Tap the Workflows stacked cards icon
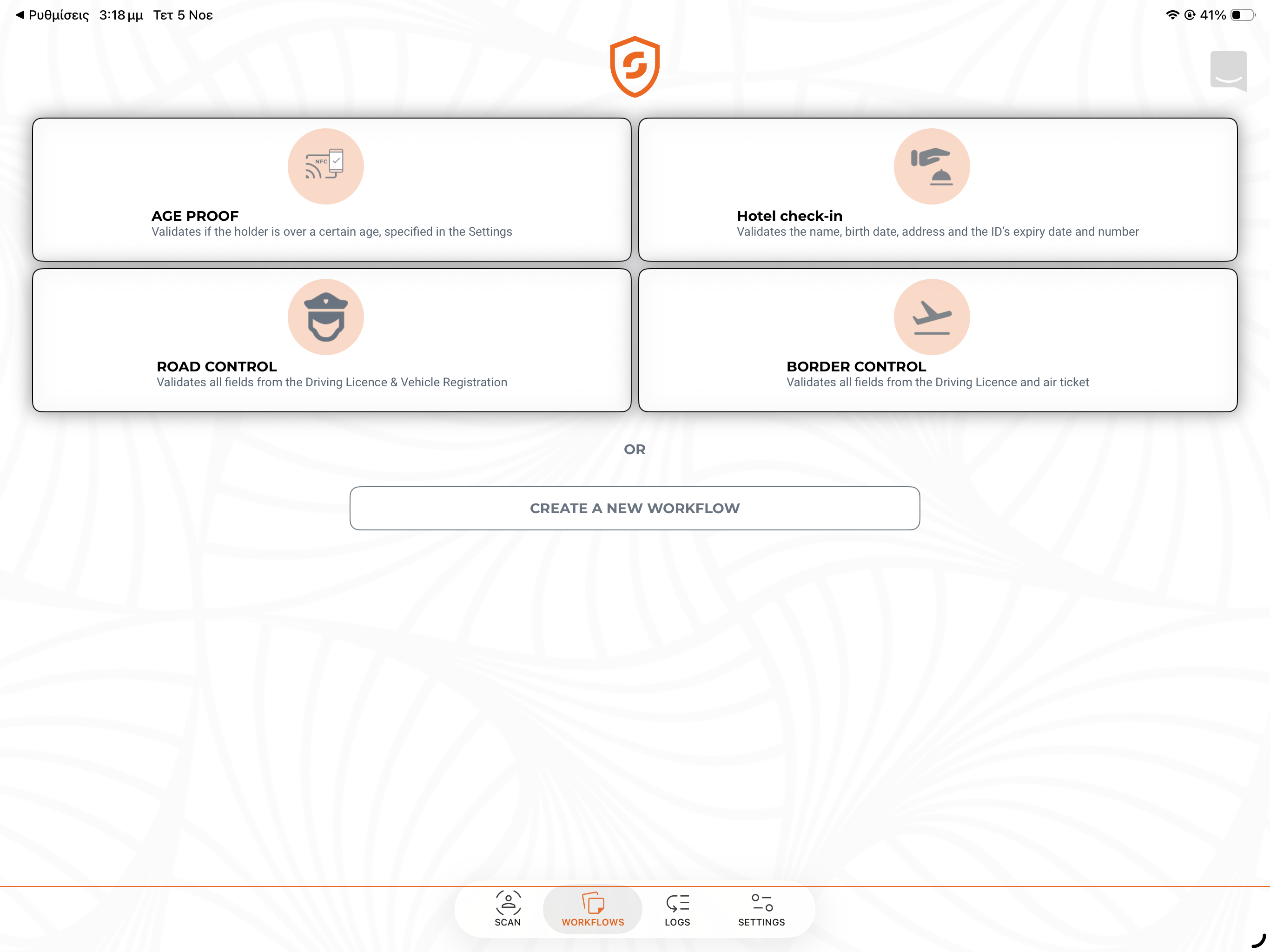The width and height of the screenshot is (1270, 952). (x=593, y=902)
